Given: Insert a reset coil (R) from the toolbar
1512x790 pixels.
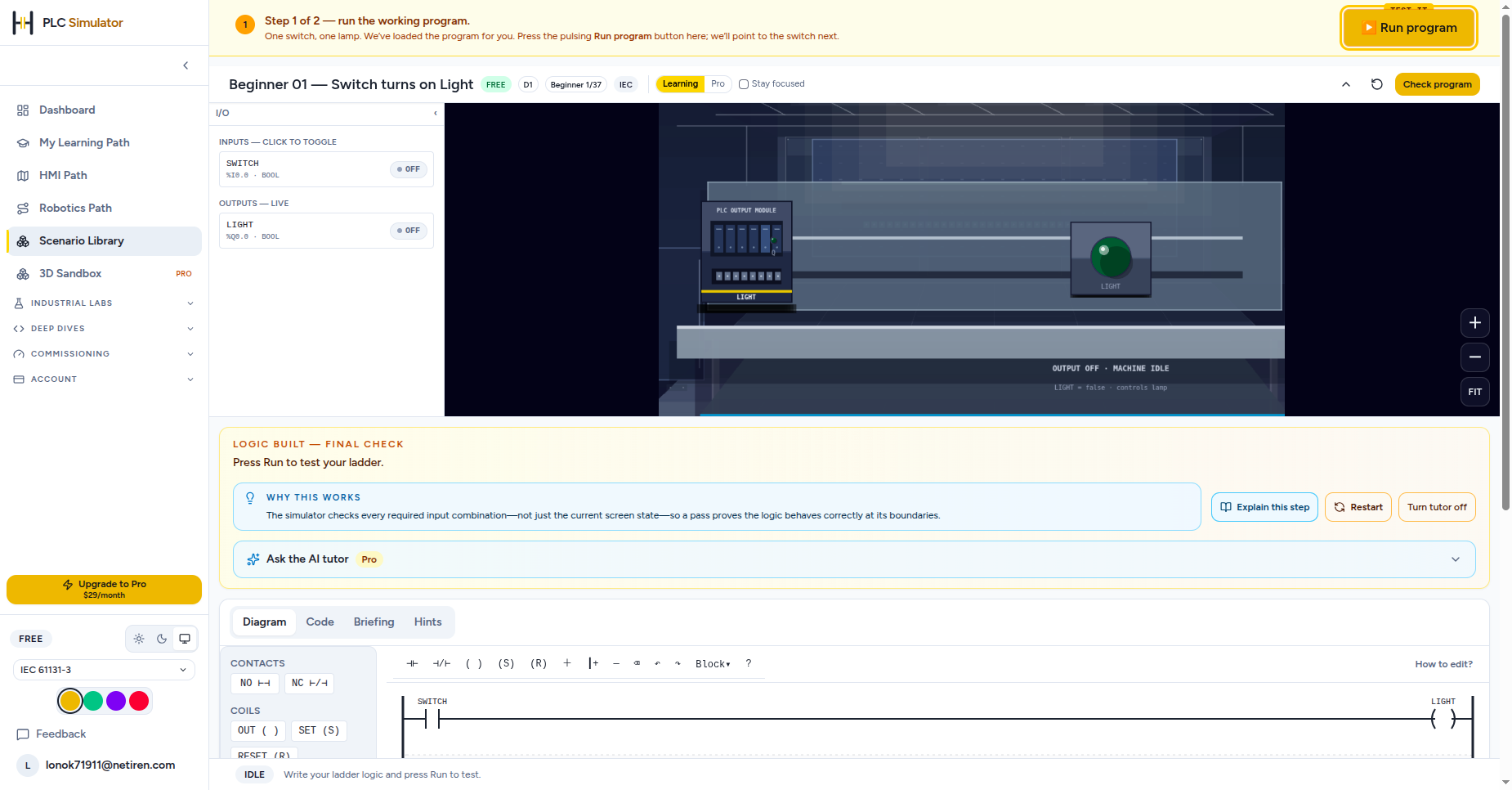Looking at the screenshot, I should [x=539, y=663].
